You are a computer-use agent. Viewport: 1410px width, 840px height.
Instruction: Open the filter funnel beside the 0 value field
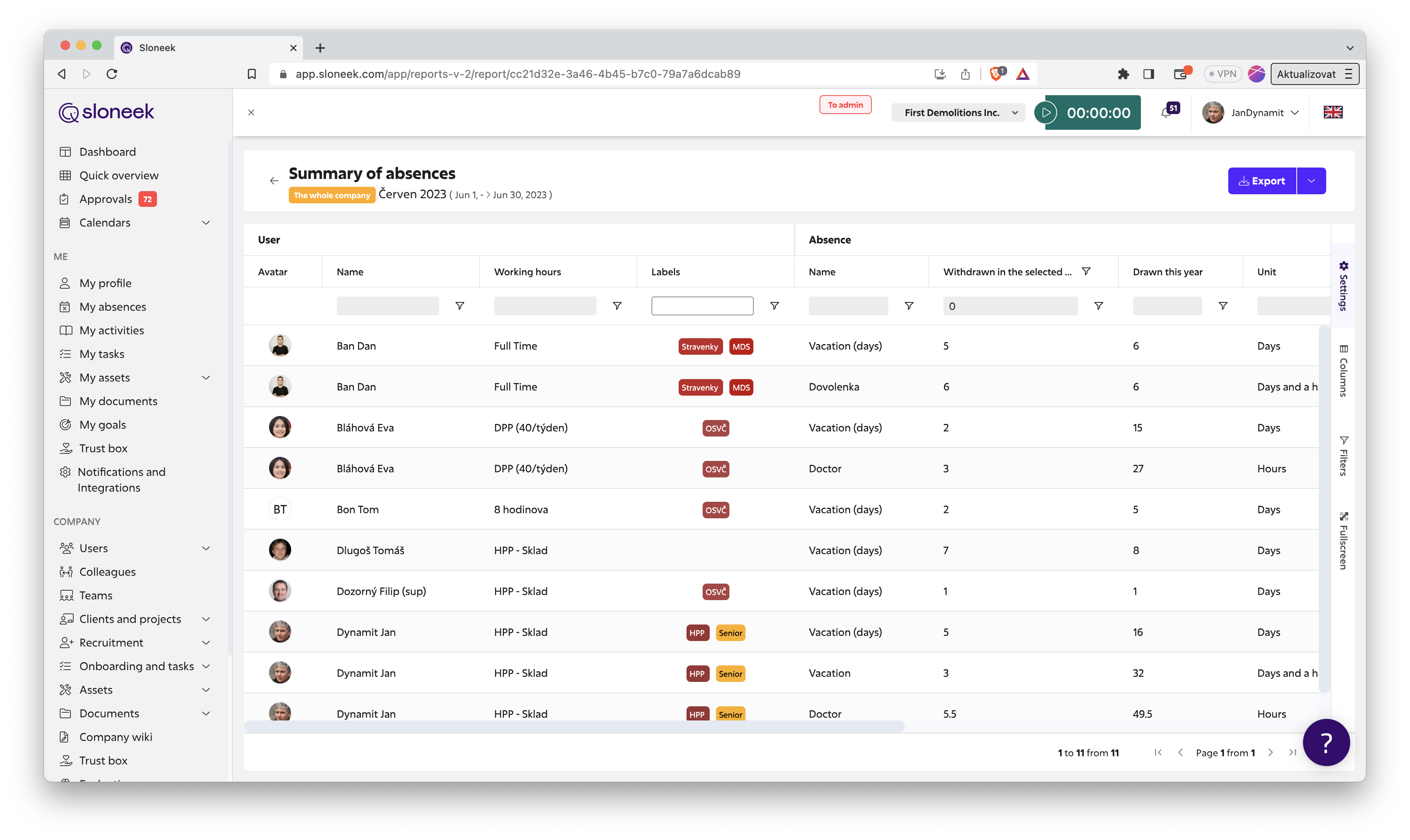click(1098, 306)
